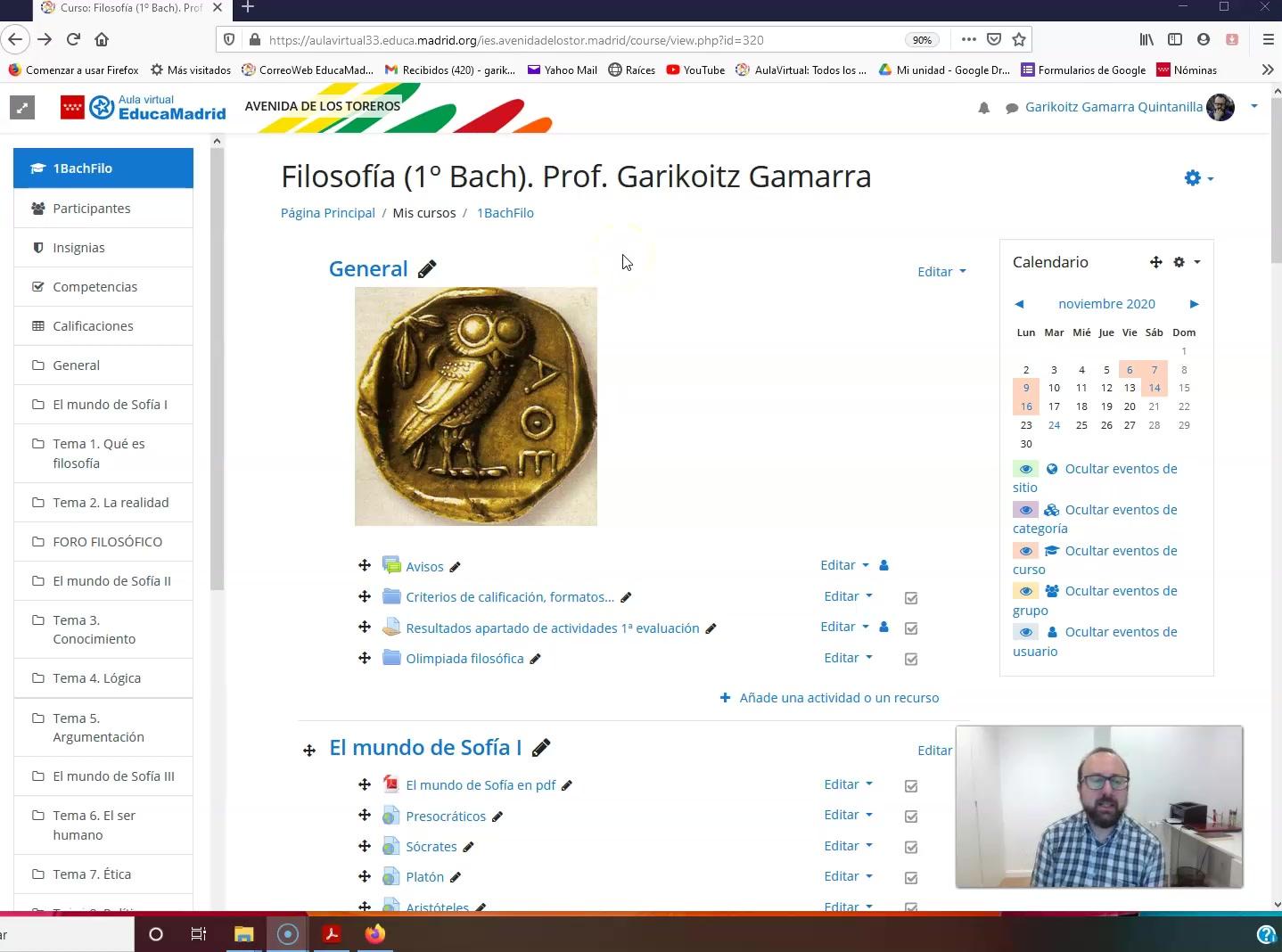Image resolution: width=1282 pixels, height=952 pixels.
Task: Open the Página Principal breadcrumb link
Action: point(328,213)
